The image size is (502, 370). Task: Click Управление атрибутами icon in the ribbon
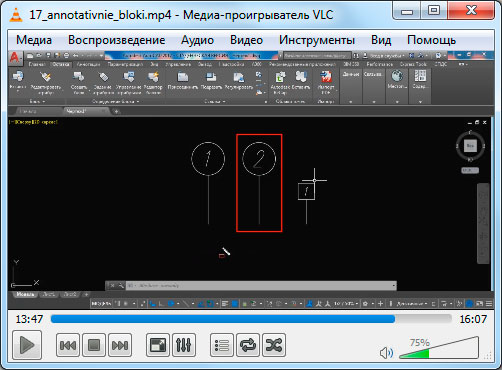click(x=129, y=77)
